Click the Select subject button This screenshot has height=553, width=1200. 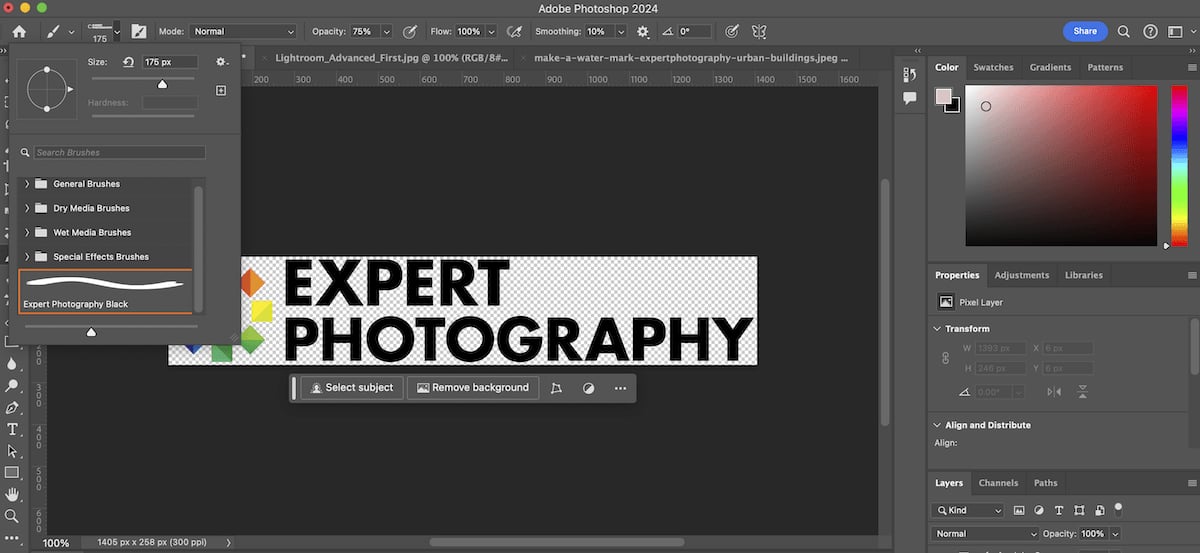[x=352, y=388]
